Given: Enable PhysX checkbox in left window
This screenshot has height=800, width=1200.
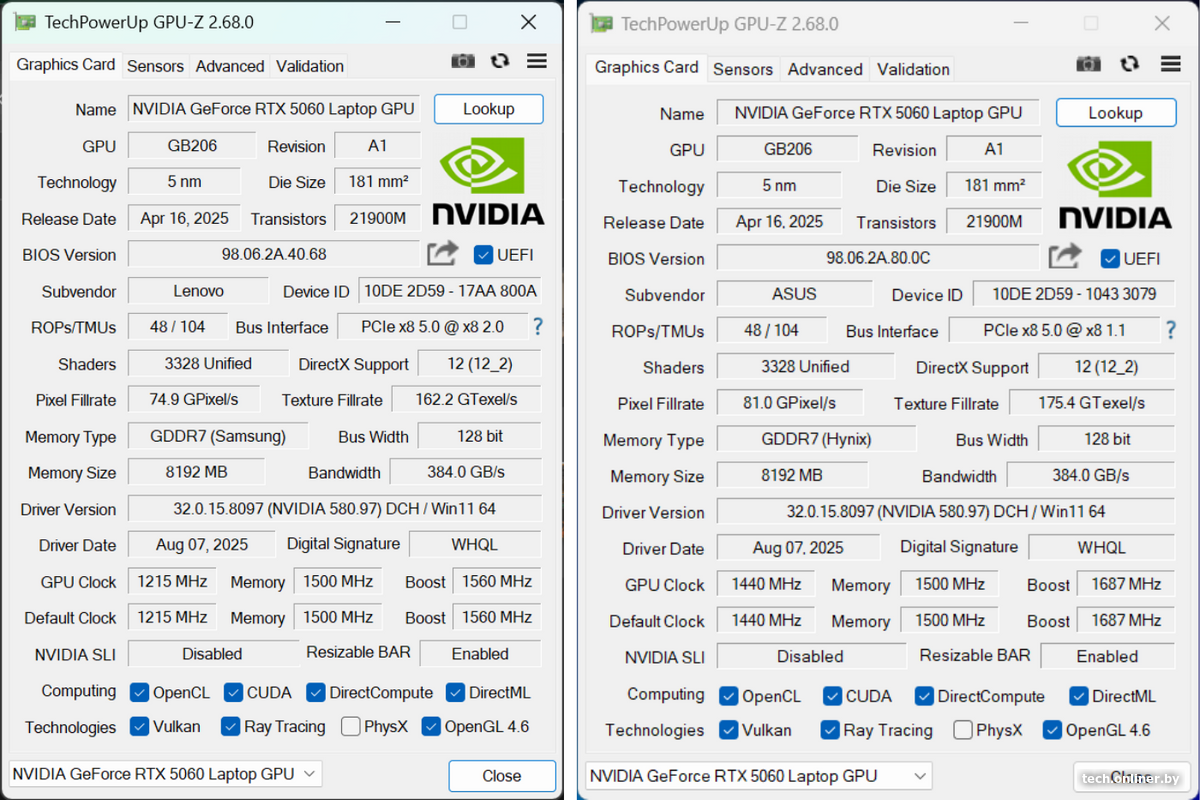Looking at the screenshot, I should (x=350, y=726).
